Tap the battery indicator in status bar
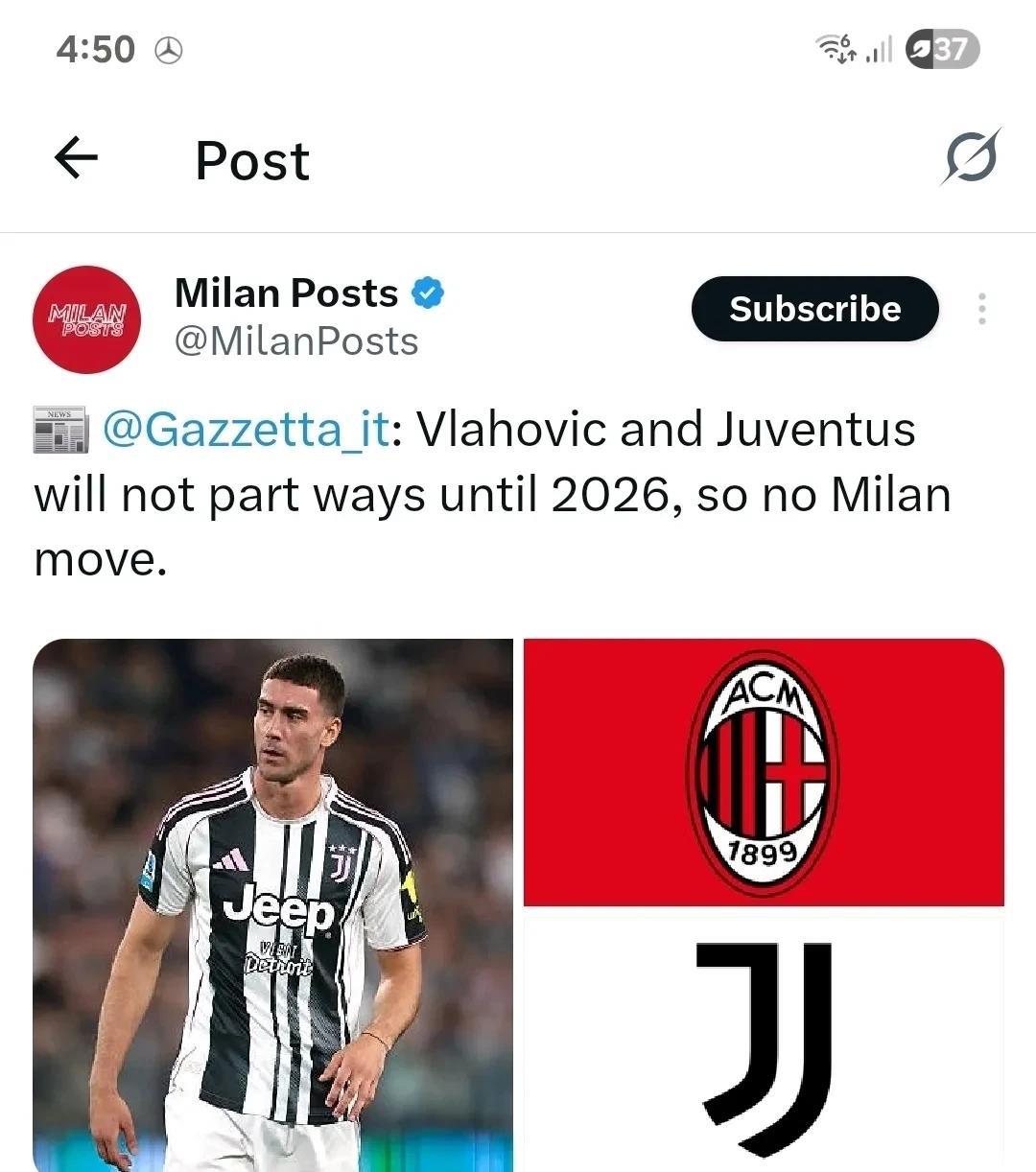The height and width of the screenshot is (1172, 1036). (x=942, y=48)
